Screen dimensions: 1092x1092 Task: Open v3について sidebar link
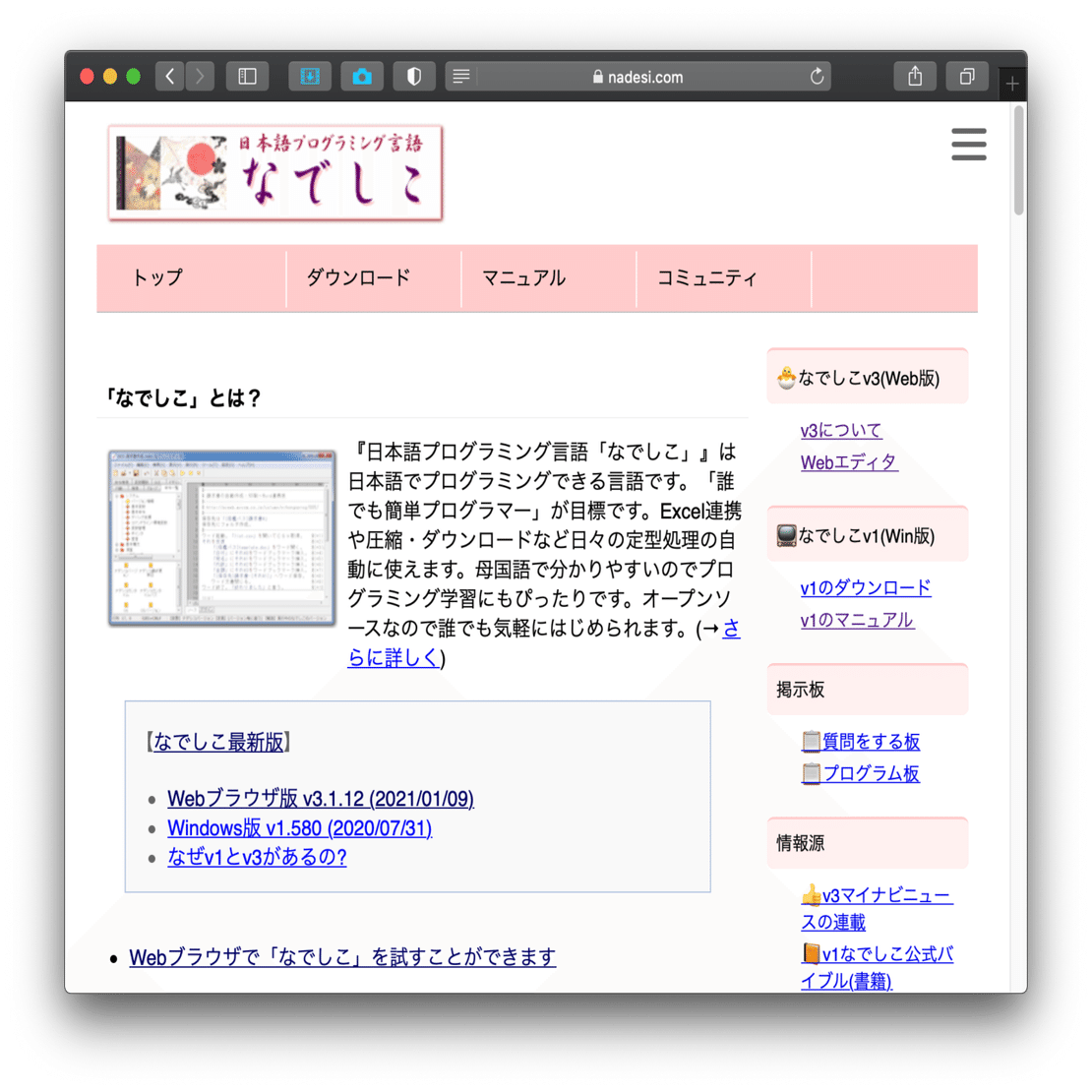(840, 430)
